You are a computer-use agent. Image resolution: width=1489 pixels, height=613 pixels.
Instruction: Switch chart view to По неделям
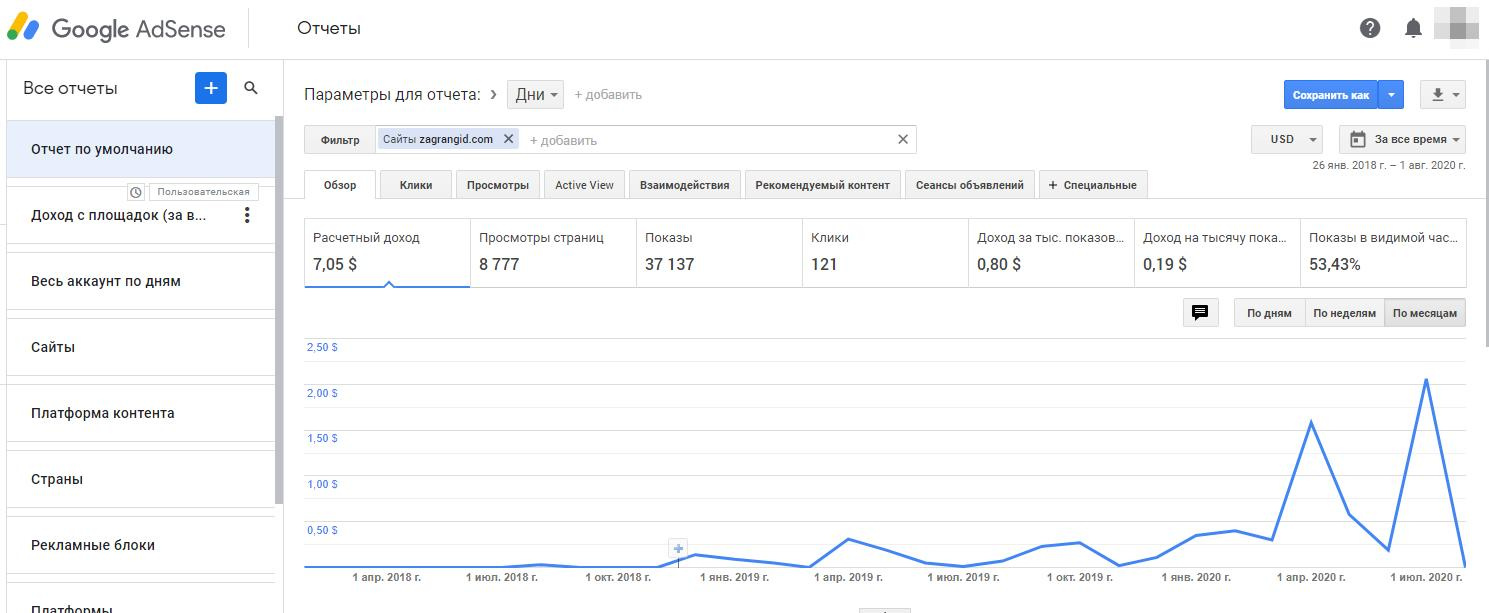tap(1344, 313)
